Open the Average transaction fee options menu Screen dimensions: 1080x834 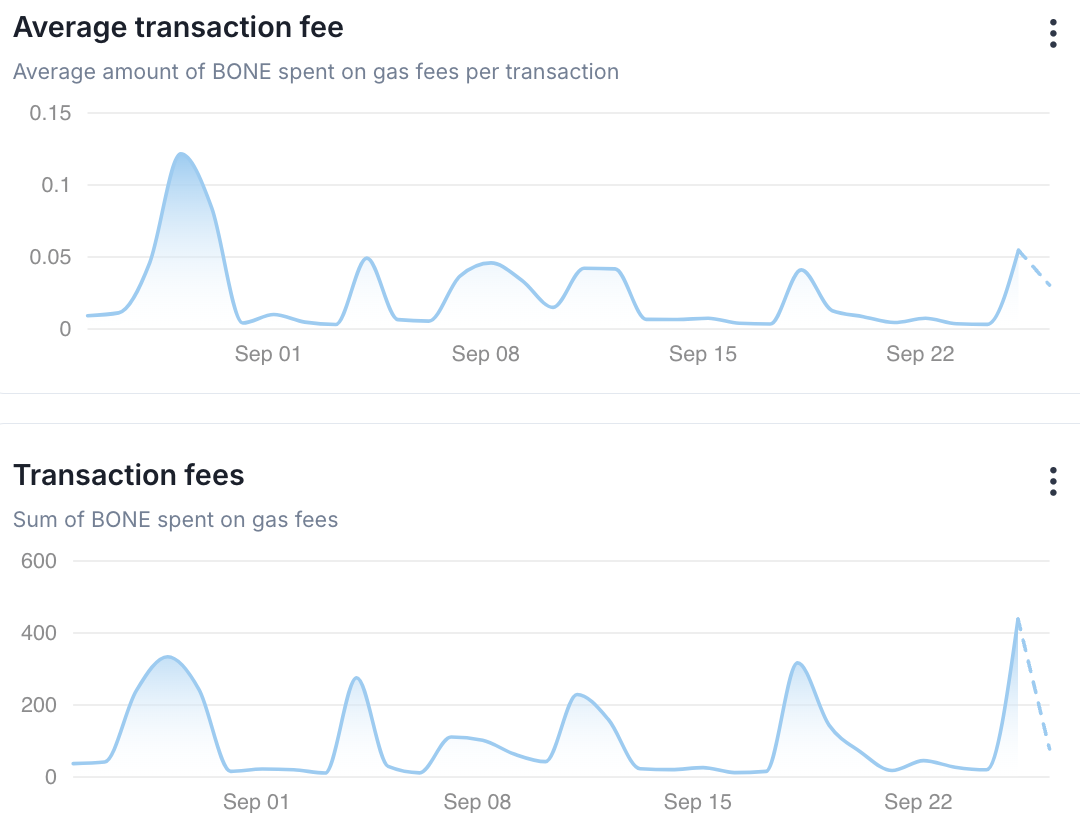[1053, 33]
